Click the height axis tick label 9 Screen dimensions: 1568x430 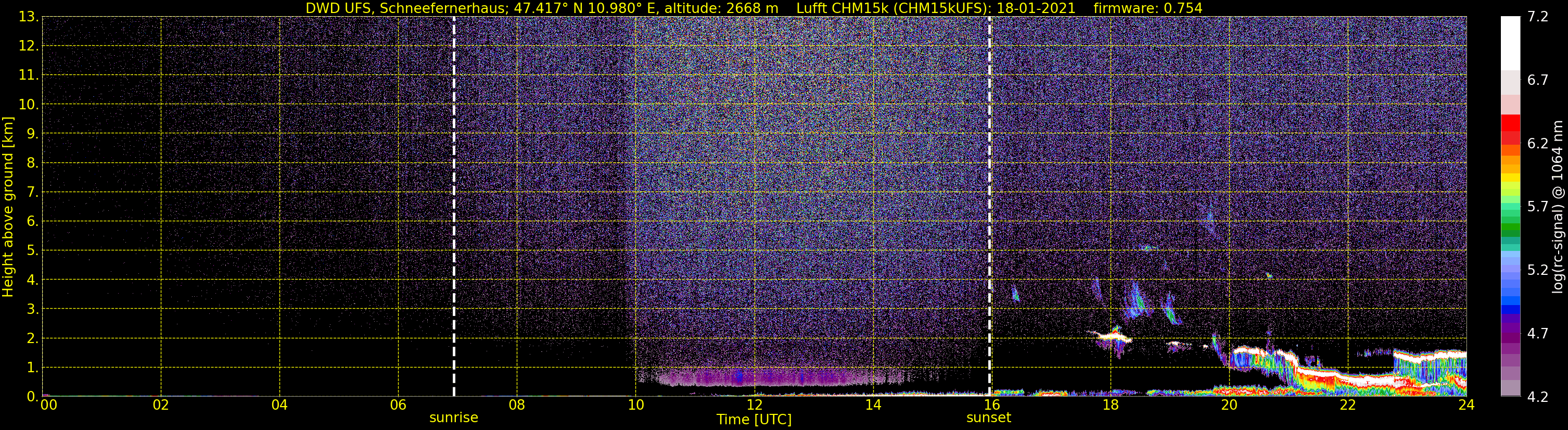[32, 133]
